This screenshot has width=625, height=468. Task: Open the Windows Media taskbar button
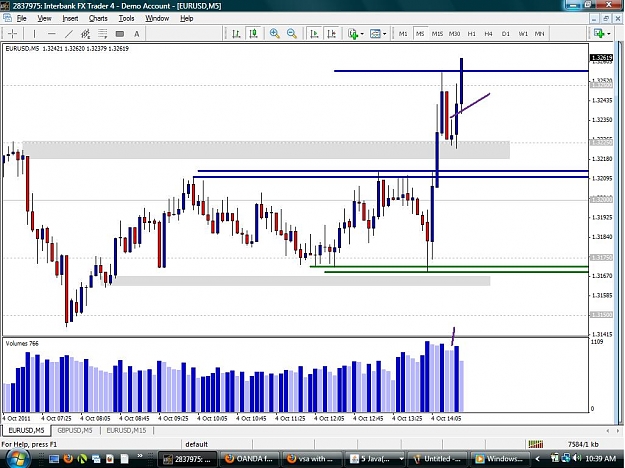(x=501, y=459)
